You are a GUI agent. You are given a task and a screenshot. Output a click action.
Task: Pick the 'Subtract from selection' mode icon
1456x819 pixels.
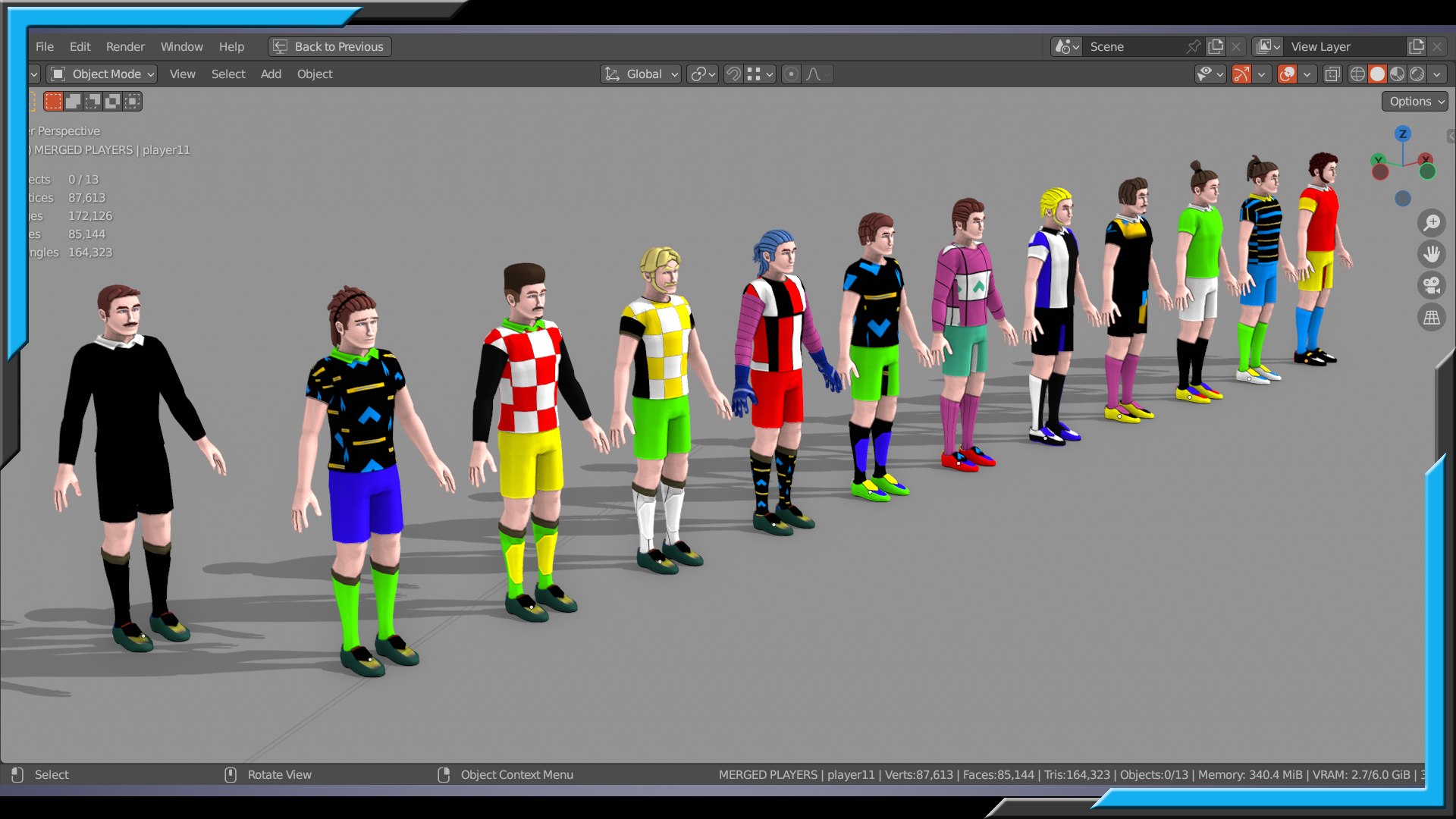[93, 101]
